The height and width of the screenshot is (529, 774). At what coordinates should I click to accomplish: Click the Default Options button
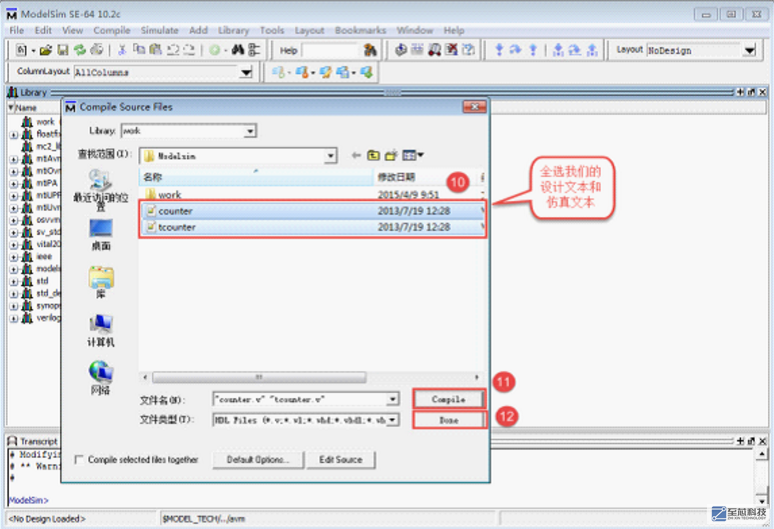pyautogui.click(x=258, y=460)
